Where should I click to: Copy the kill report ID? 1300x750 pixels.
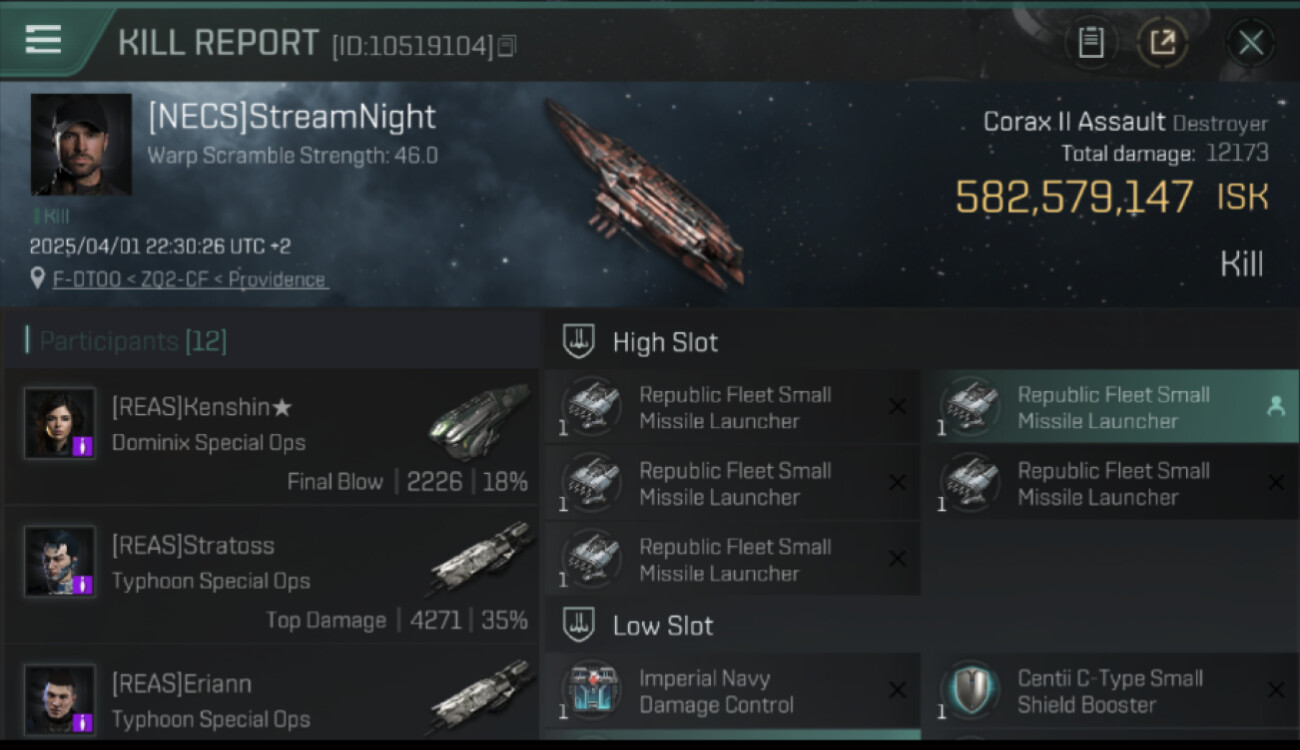(507, 46)
